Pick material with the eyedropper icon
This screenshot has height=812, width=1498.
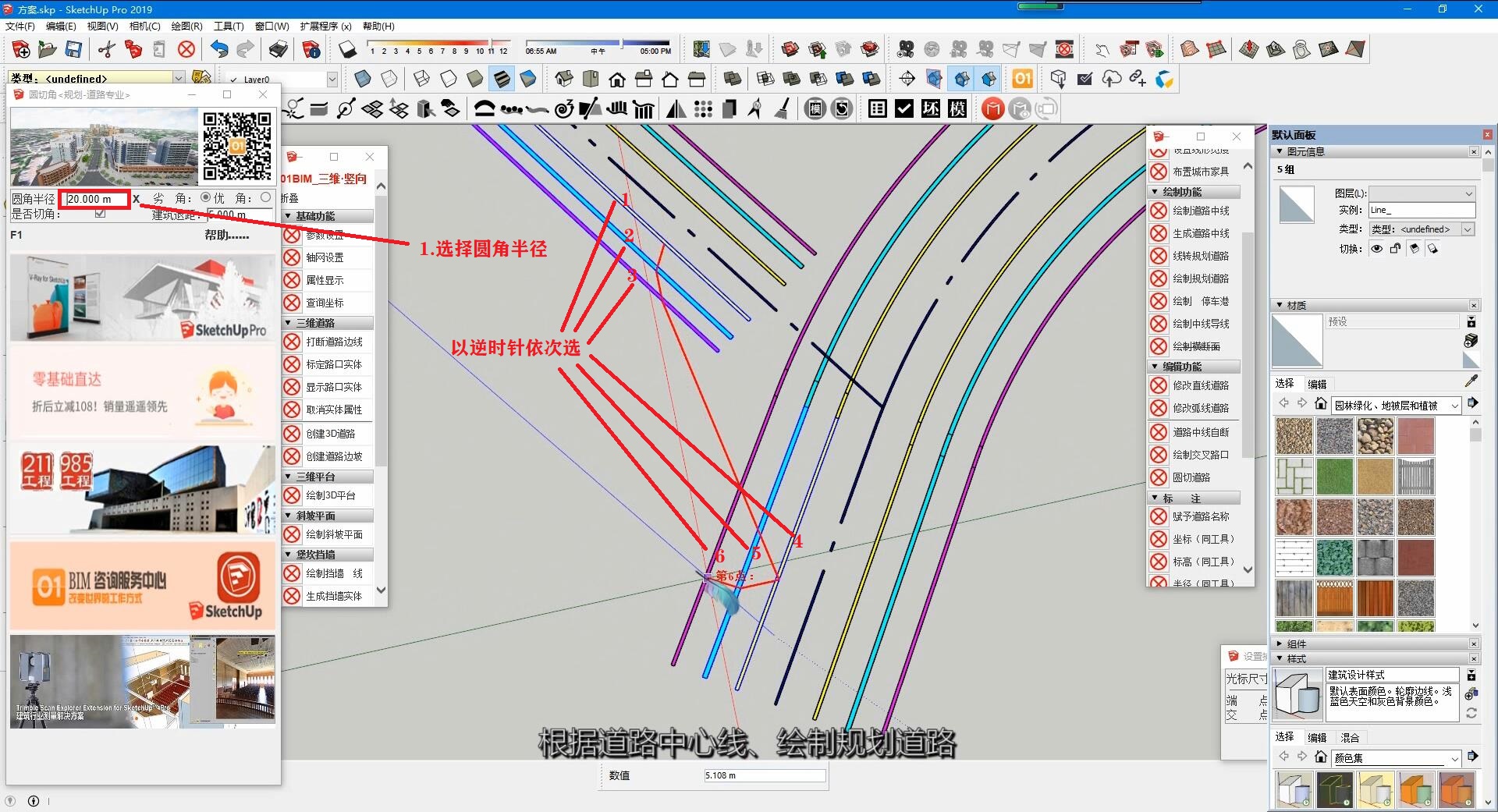point(1471,381)
